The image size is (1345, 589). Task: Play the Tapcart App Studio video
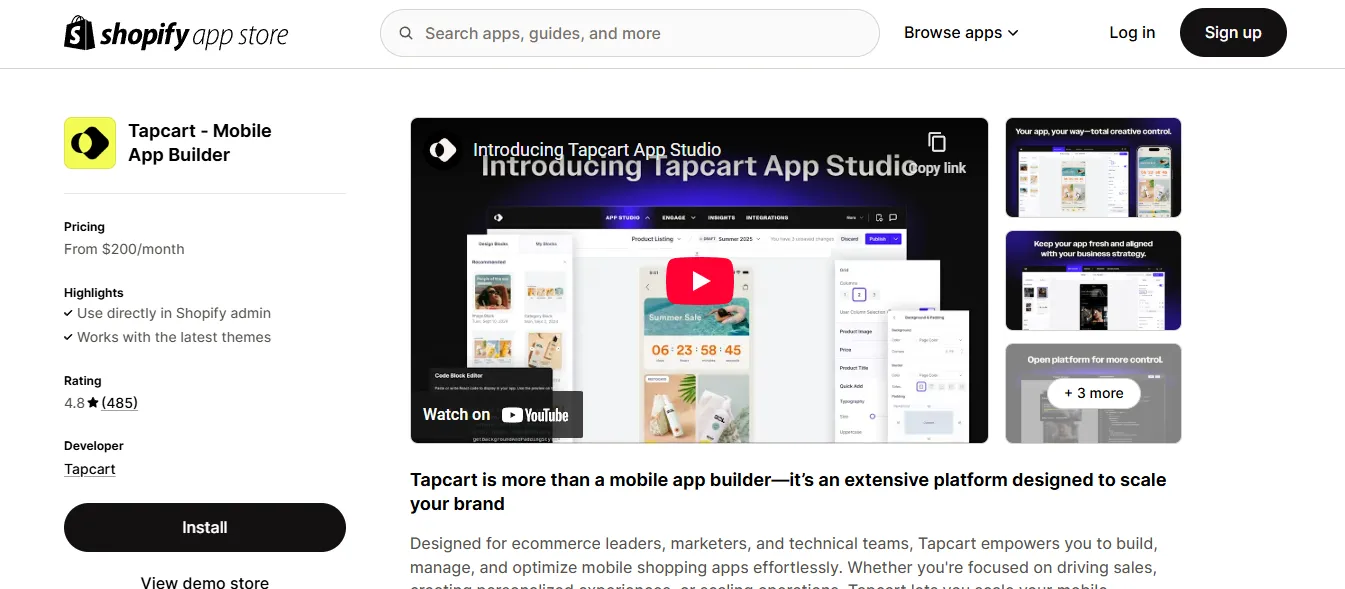tap(700, 281)
